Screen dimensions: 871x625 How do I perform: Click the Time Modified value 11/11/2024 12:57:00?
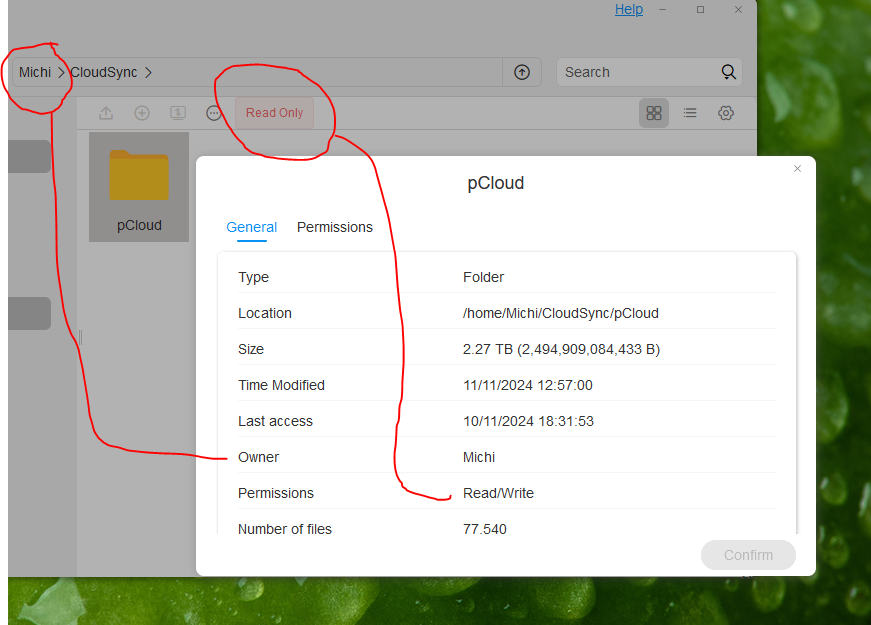tap(528, 386)
